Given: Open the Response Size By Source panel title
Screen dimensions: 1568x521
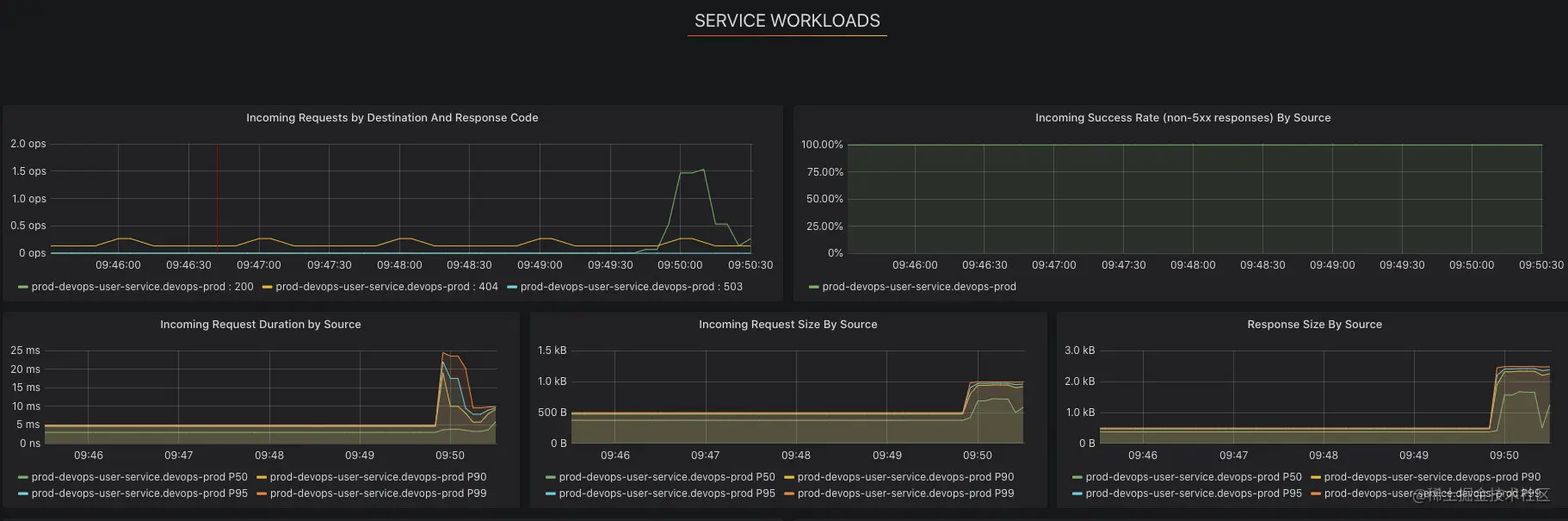Looking at the screenshot, I should [x=1314, y=325].
